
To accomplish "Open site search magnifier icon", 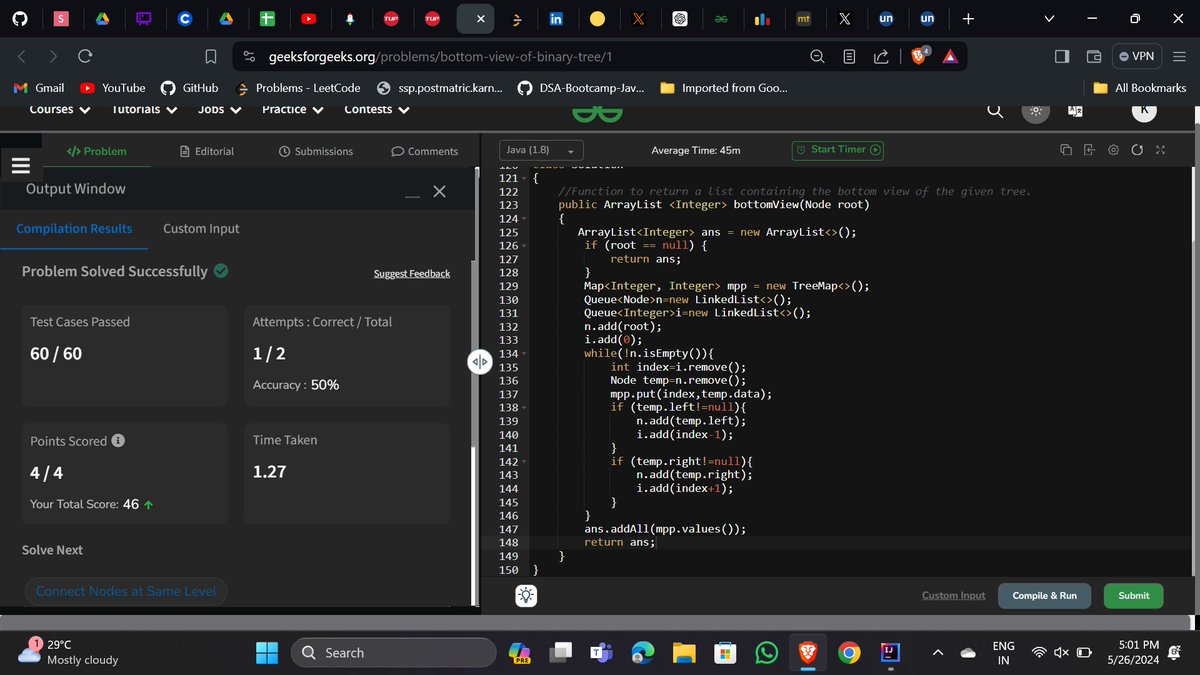I will [x=995, y=111].
